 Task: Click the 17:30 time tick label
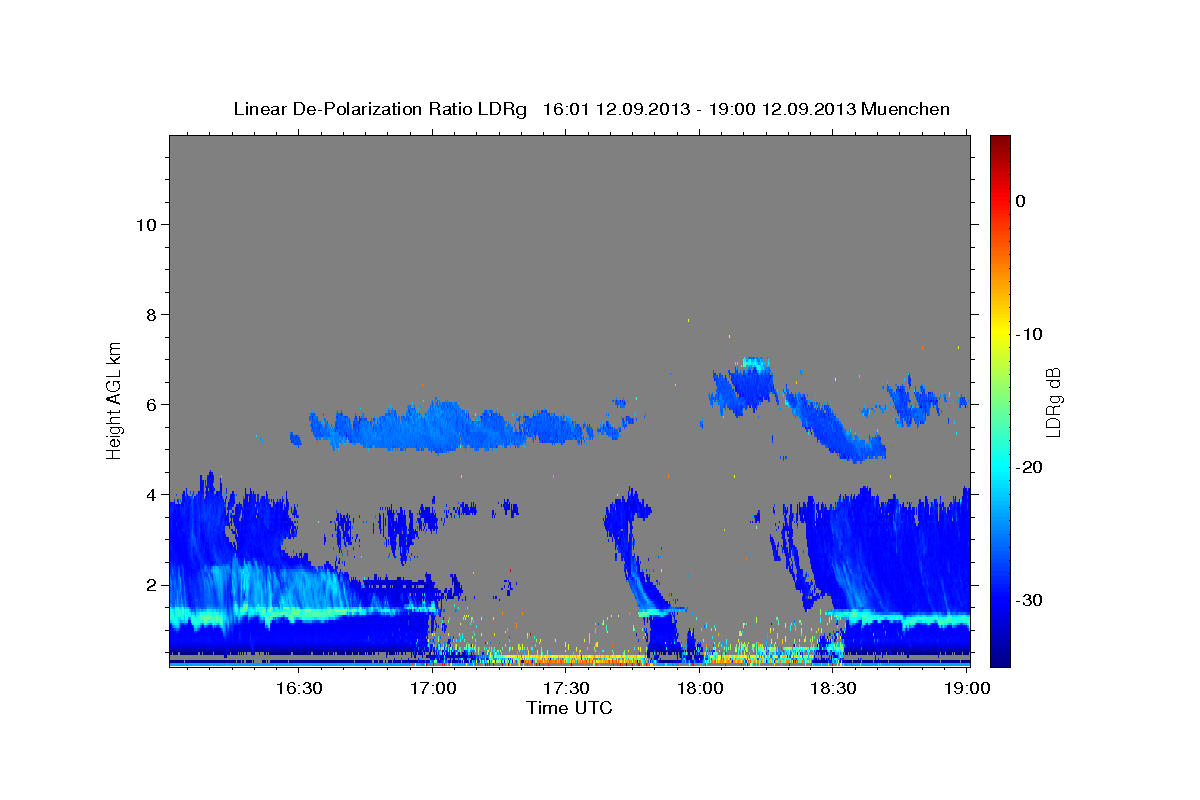coord(567,688)
